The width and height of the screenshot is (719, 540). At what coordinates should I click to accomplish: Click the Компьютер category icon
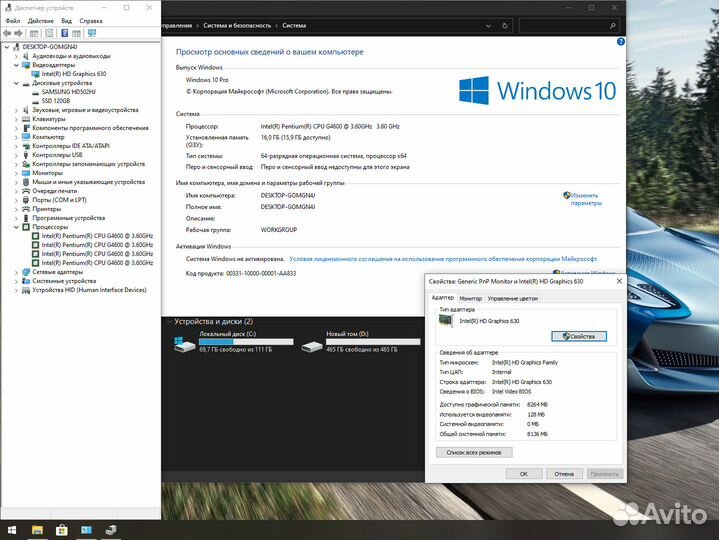pos(26,137)
